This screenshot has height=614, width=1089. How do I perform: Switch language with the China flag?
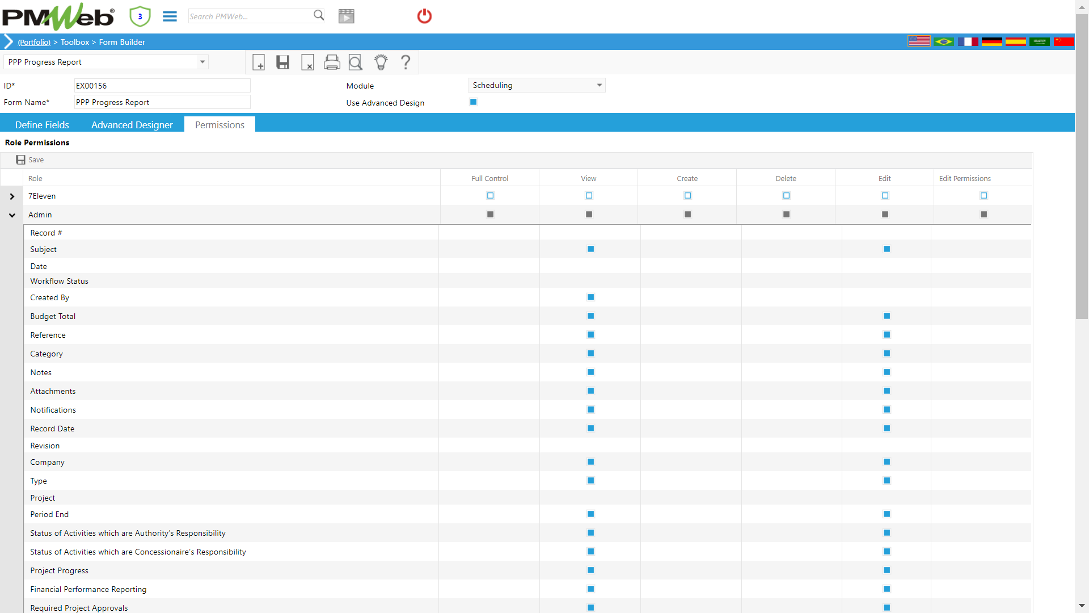[1063, 42]
